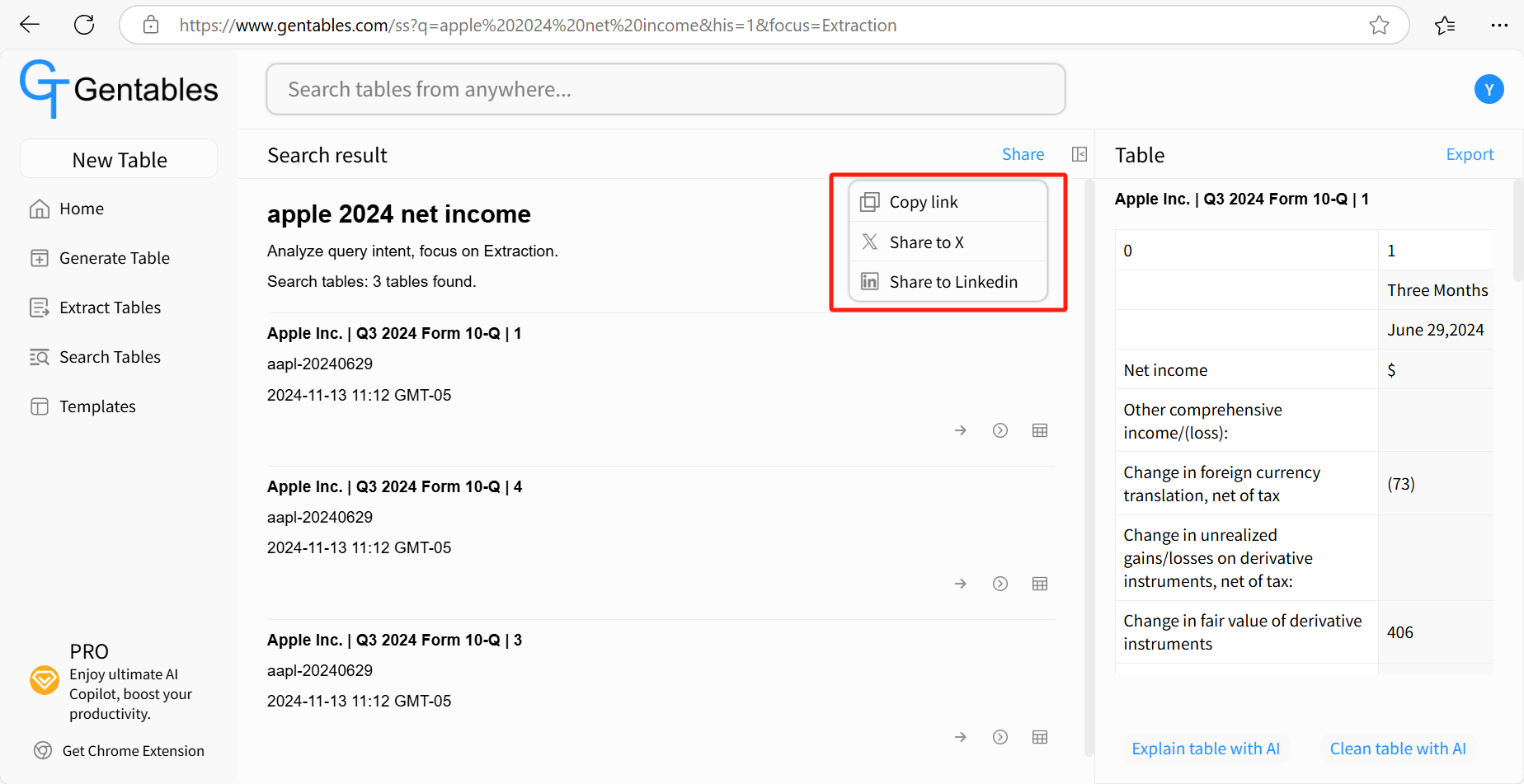Open the browser three-dot menu

(x=1499, y=26)
